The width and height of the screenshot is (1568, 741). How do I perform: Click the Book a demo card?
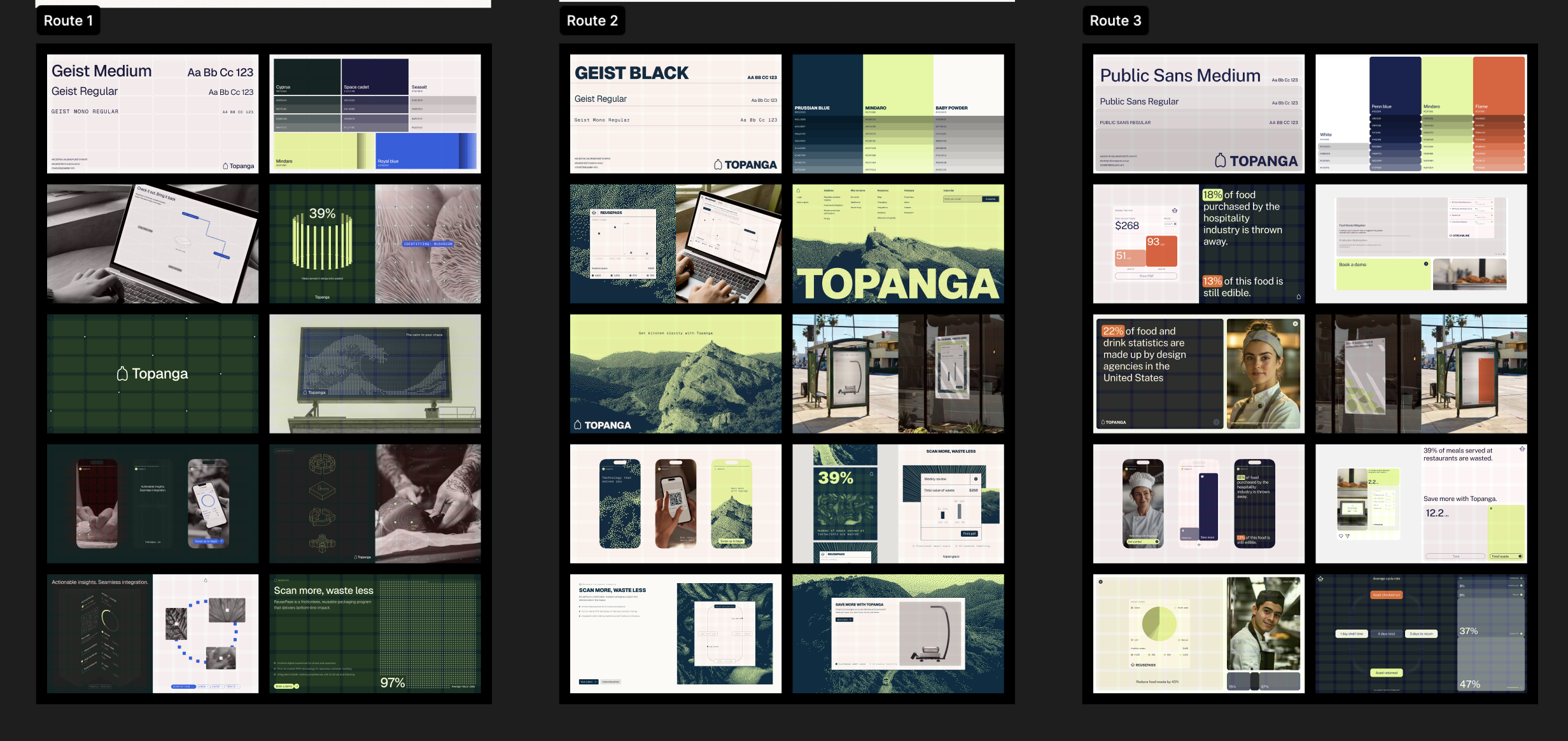click(1383, 274)
